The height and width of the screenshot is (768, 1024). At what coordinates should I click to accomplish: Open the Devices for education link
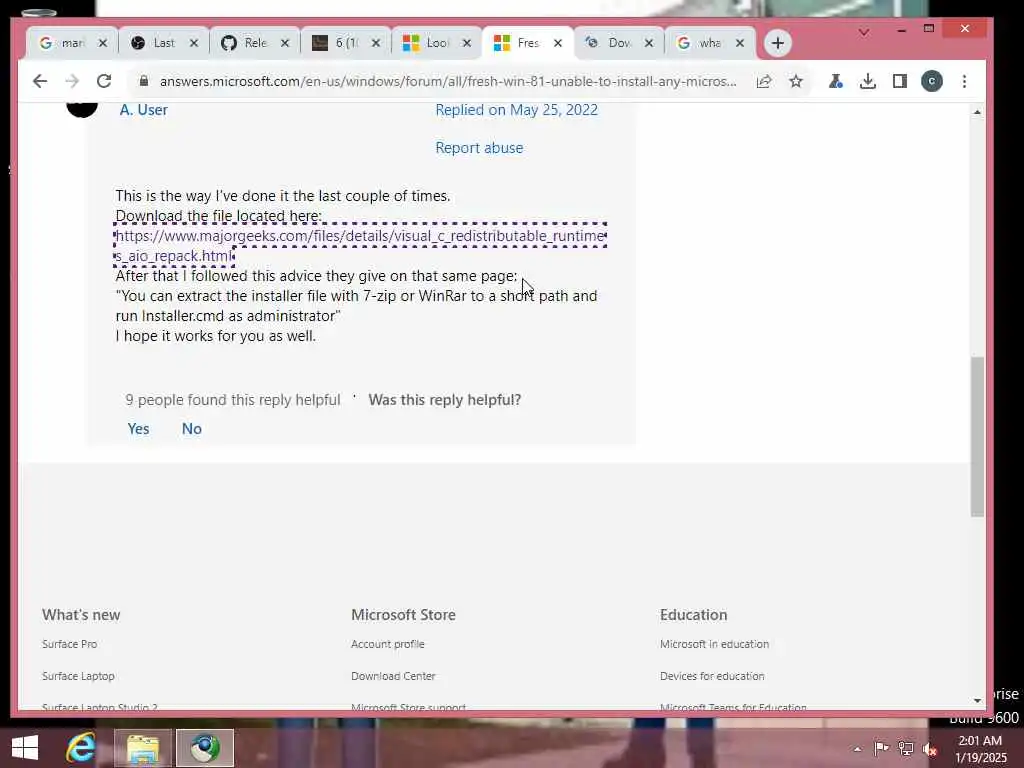tap(712, 676)
